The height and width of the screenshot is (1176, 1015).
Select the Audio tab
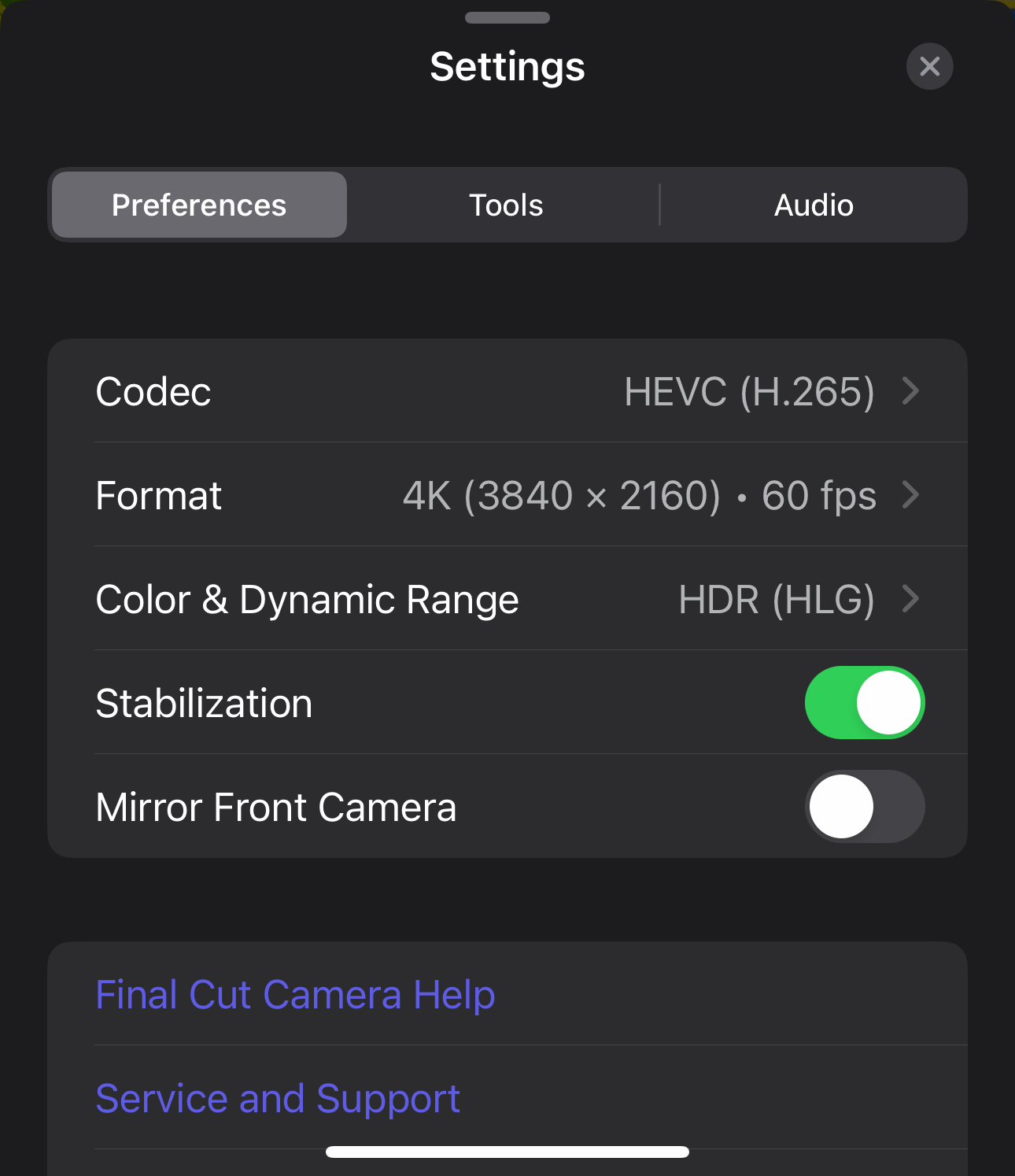point(814,205)
